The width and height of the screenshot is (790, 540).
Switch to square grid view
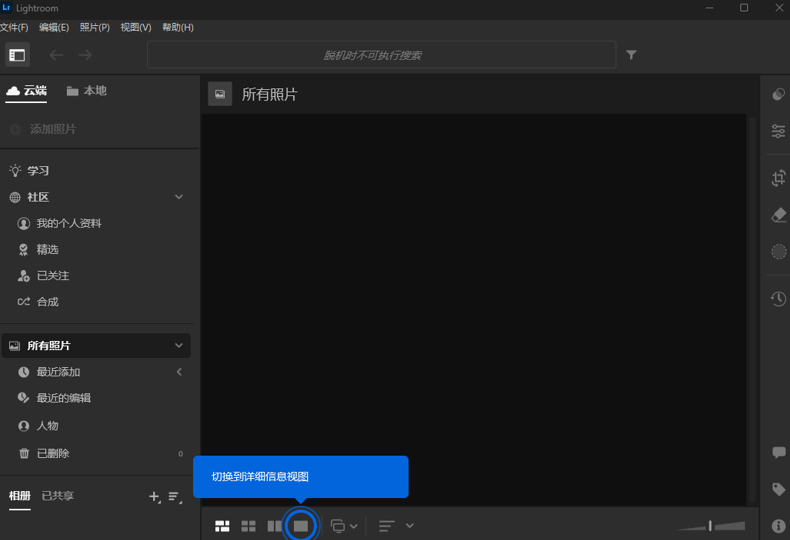pyautogui.click(x=248, y=526)
